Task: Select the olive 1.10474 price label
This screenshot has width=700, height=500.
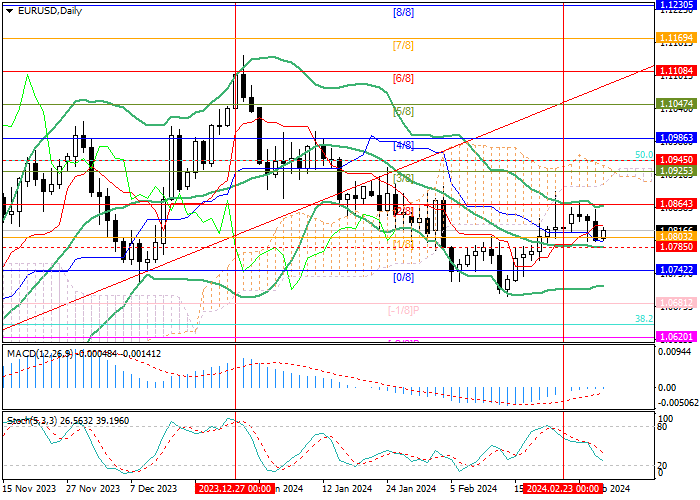Action: pyautogui.click(x=676, y=104)
